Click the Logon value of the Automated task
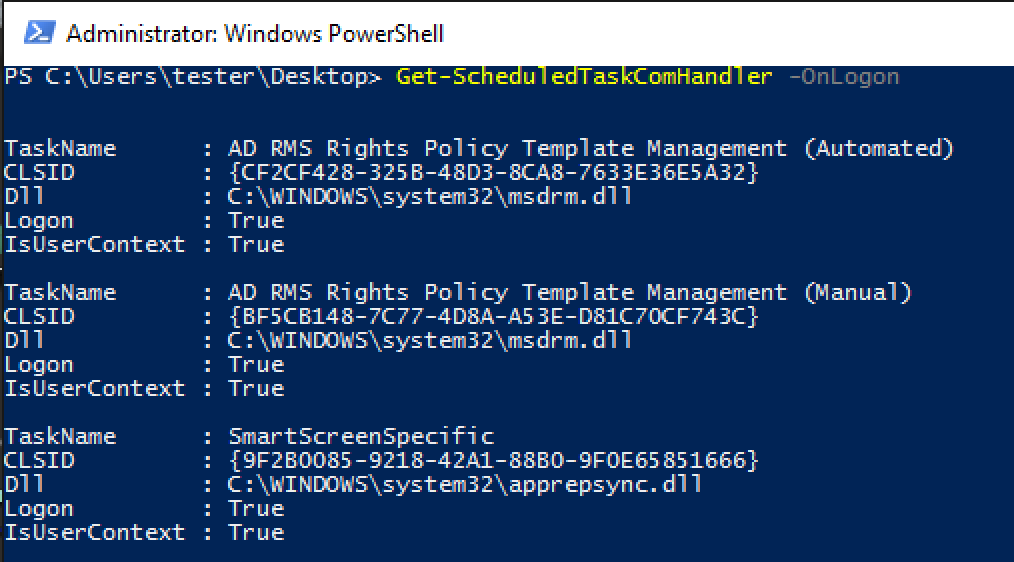The image size is (1014, 562). pos(255,220)
